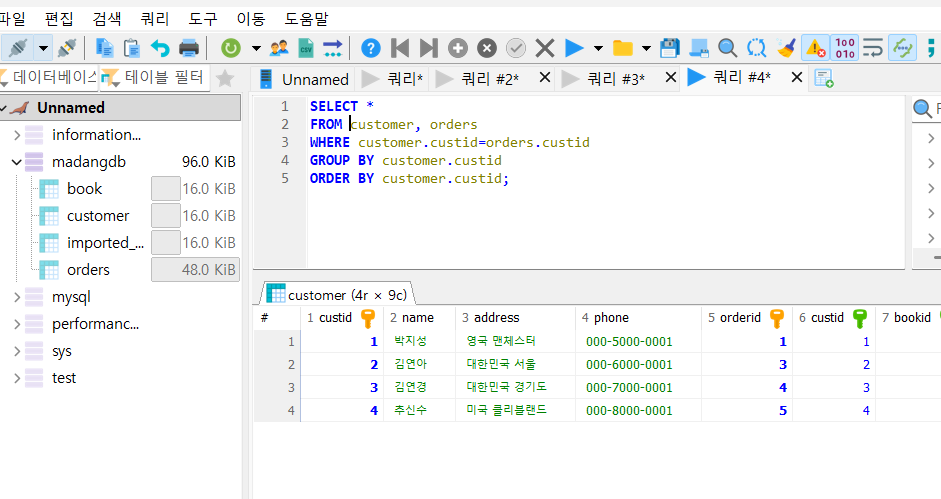The width and height of the screenshot is (941, 499).
Task: Click the 테이블 필터 filter field
Action: 155,77
